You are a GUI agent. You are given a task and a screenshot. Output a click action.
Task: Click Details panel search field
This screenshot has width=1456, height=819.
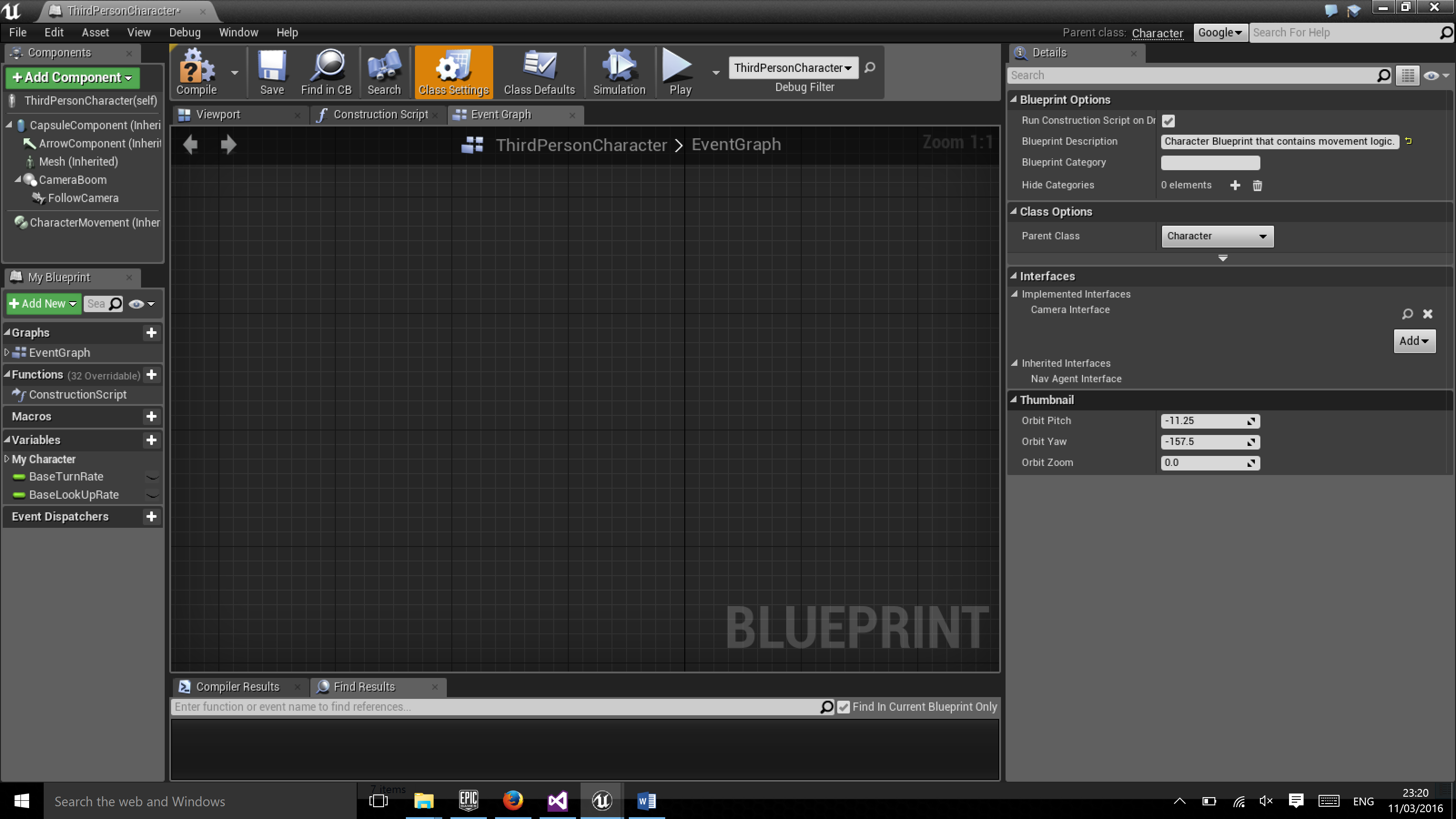click(1199, 75)
